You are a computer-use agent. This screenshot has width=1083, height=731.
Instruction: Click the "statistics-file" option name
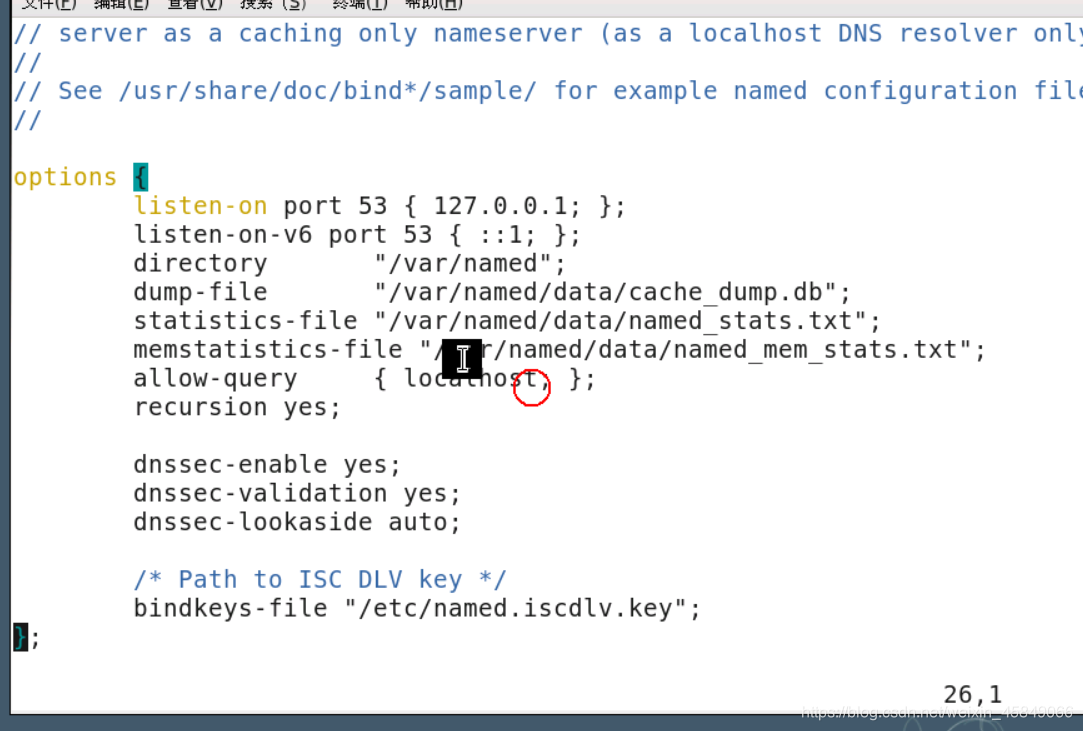(246, 321)
